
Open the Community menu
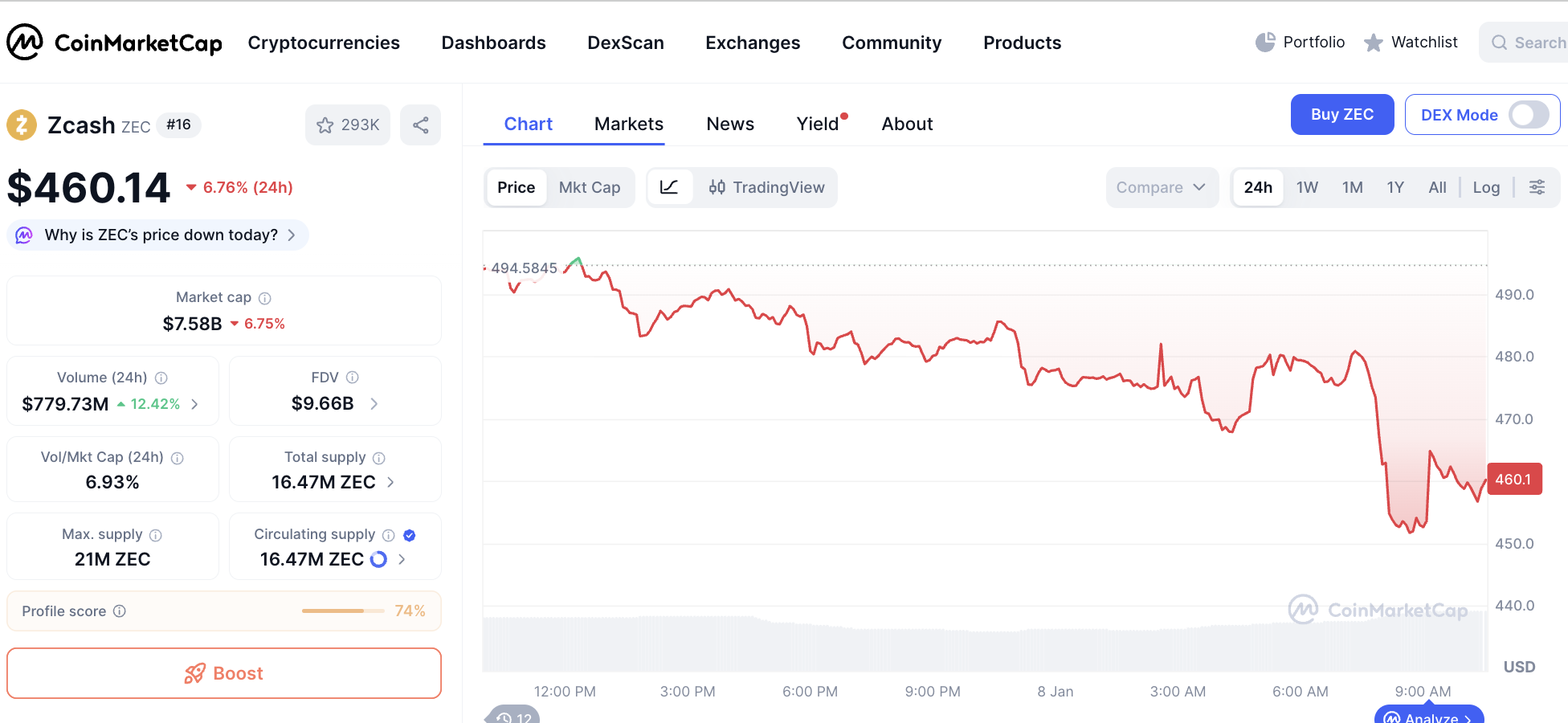[x=891, y=42]
